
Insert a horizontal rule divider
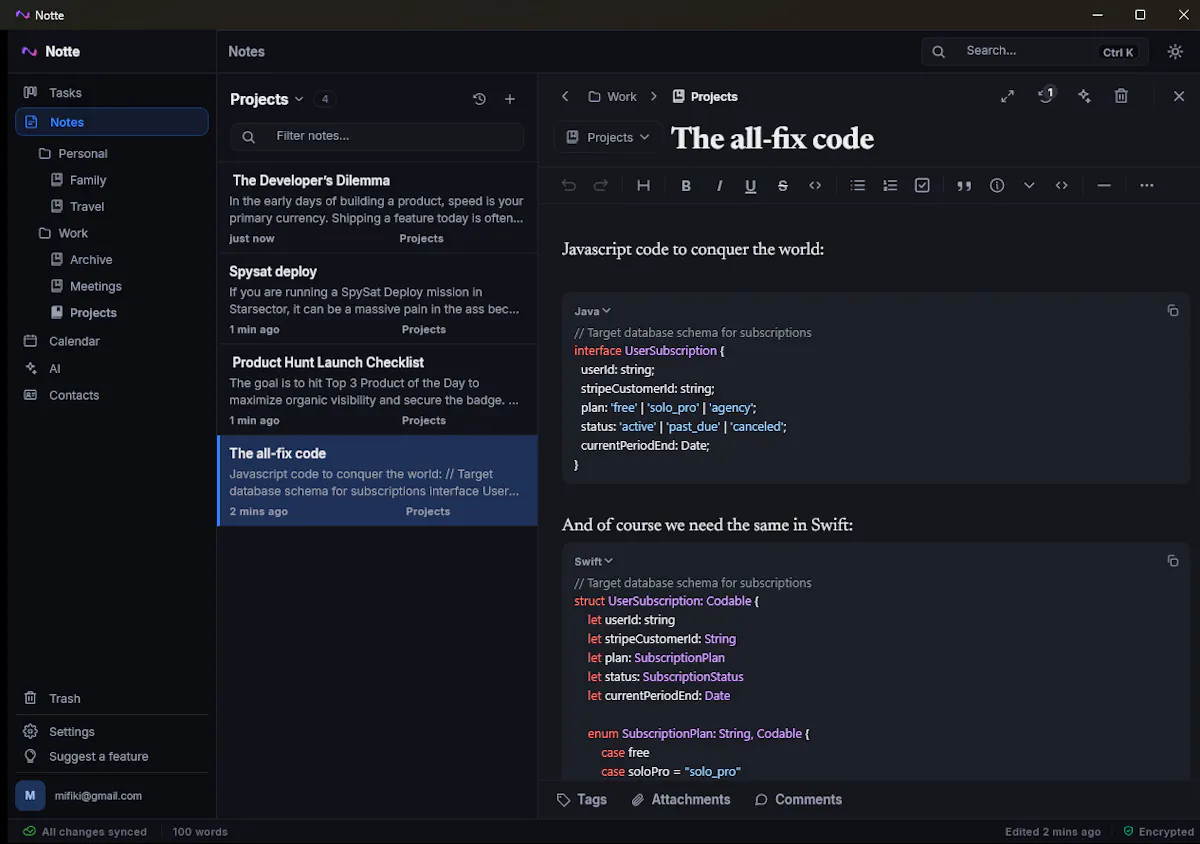1104,185
